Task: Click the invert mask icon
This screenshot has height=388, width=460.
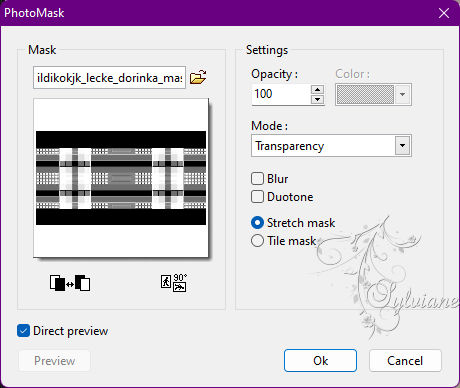Action: click(x=70, y=283)
